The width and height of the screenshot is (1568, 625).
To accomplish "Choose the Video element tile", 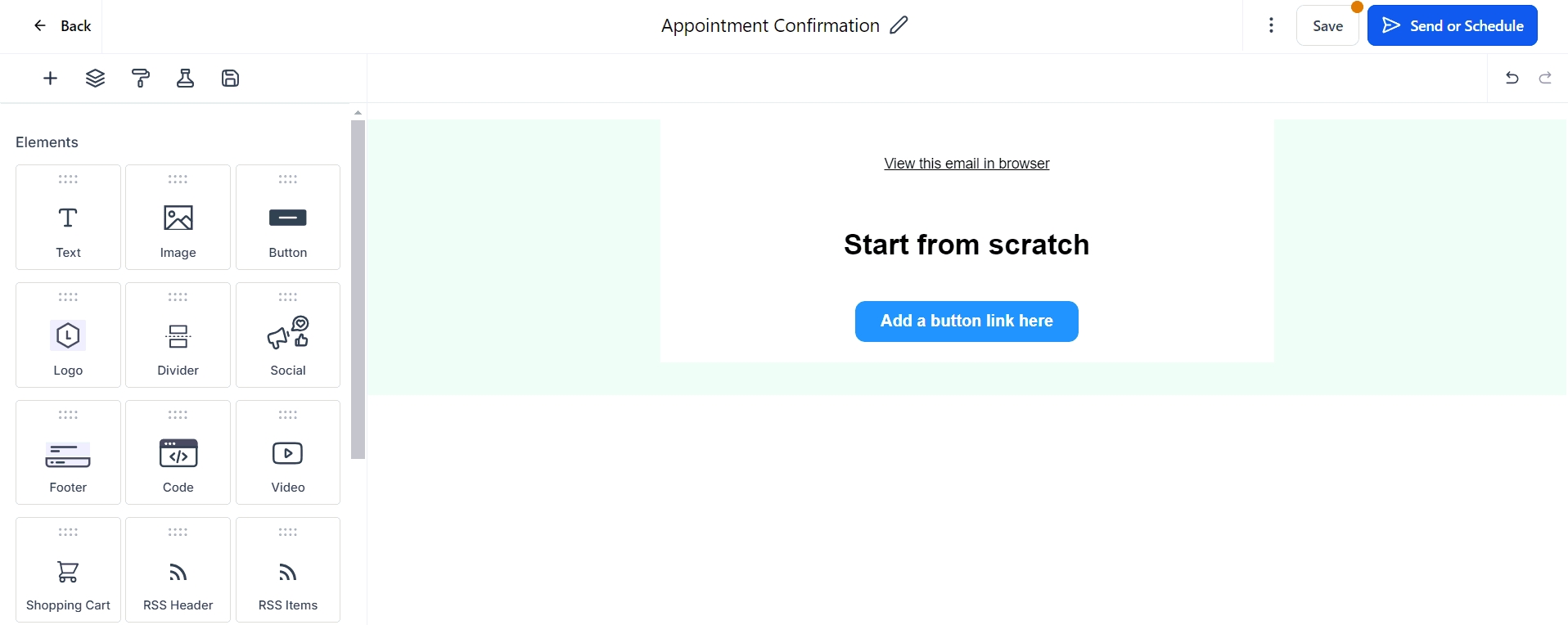I will pos(288,452).
